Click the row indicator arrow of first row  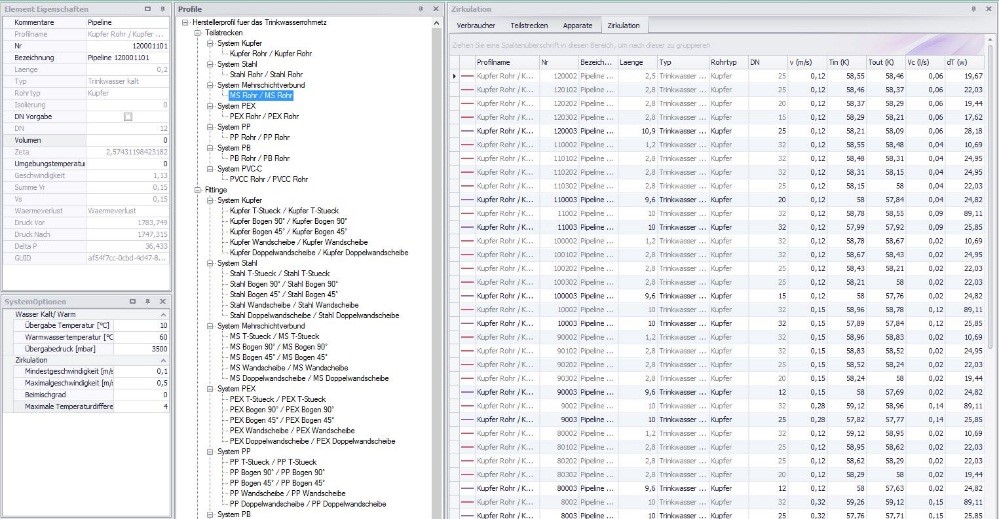coord(454,76)
